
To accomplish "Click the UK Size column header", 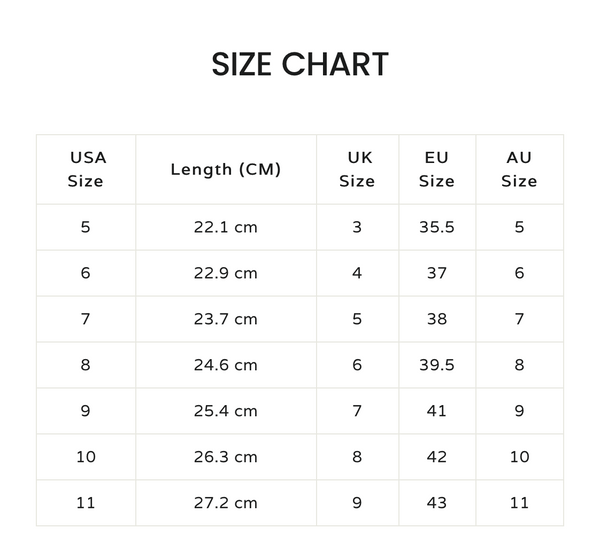I will click(357, 169).
